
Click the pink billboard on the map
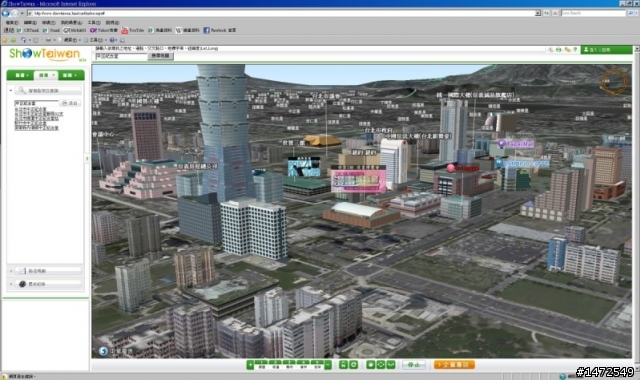click(x=358, y=179)
